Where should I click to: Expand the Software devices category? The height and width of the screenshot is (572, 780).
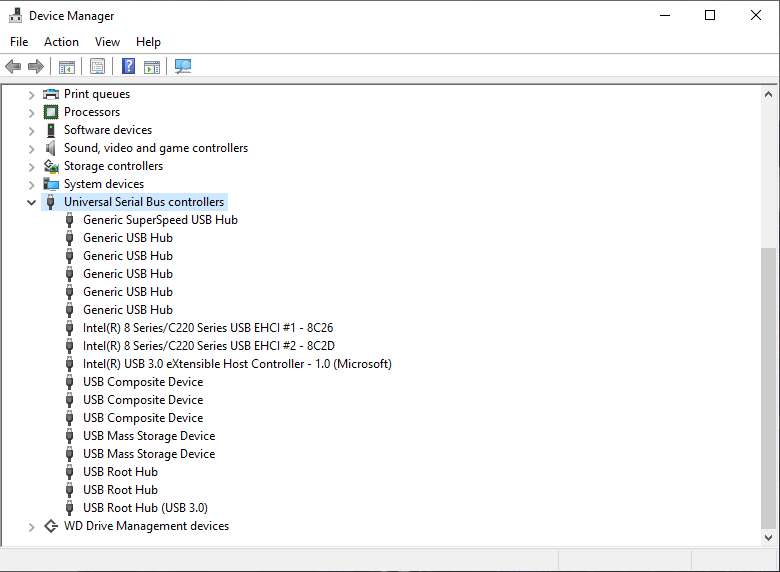click(x=31, y=131)
